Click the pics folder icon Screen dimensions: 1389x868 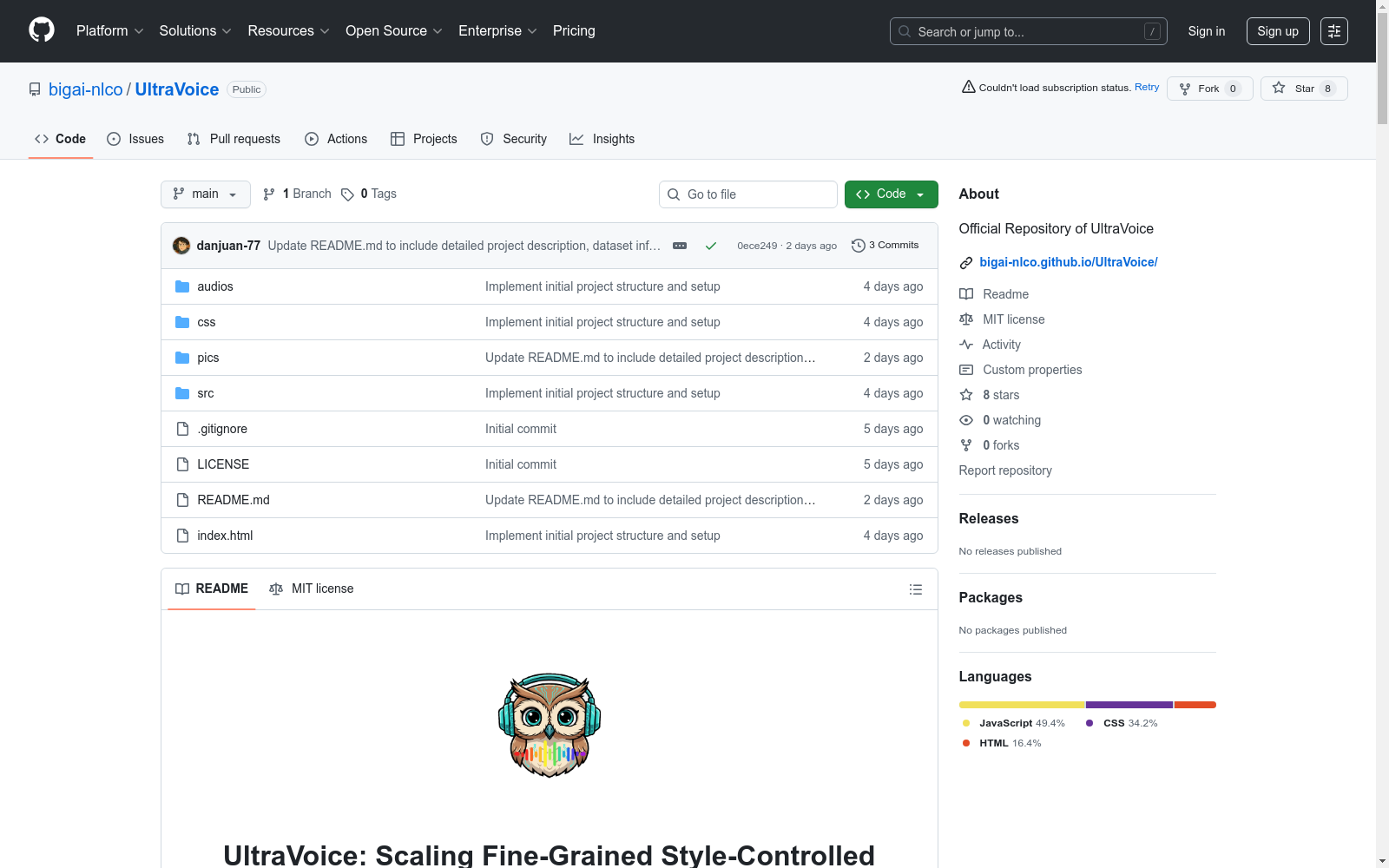(182, 358)
